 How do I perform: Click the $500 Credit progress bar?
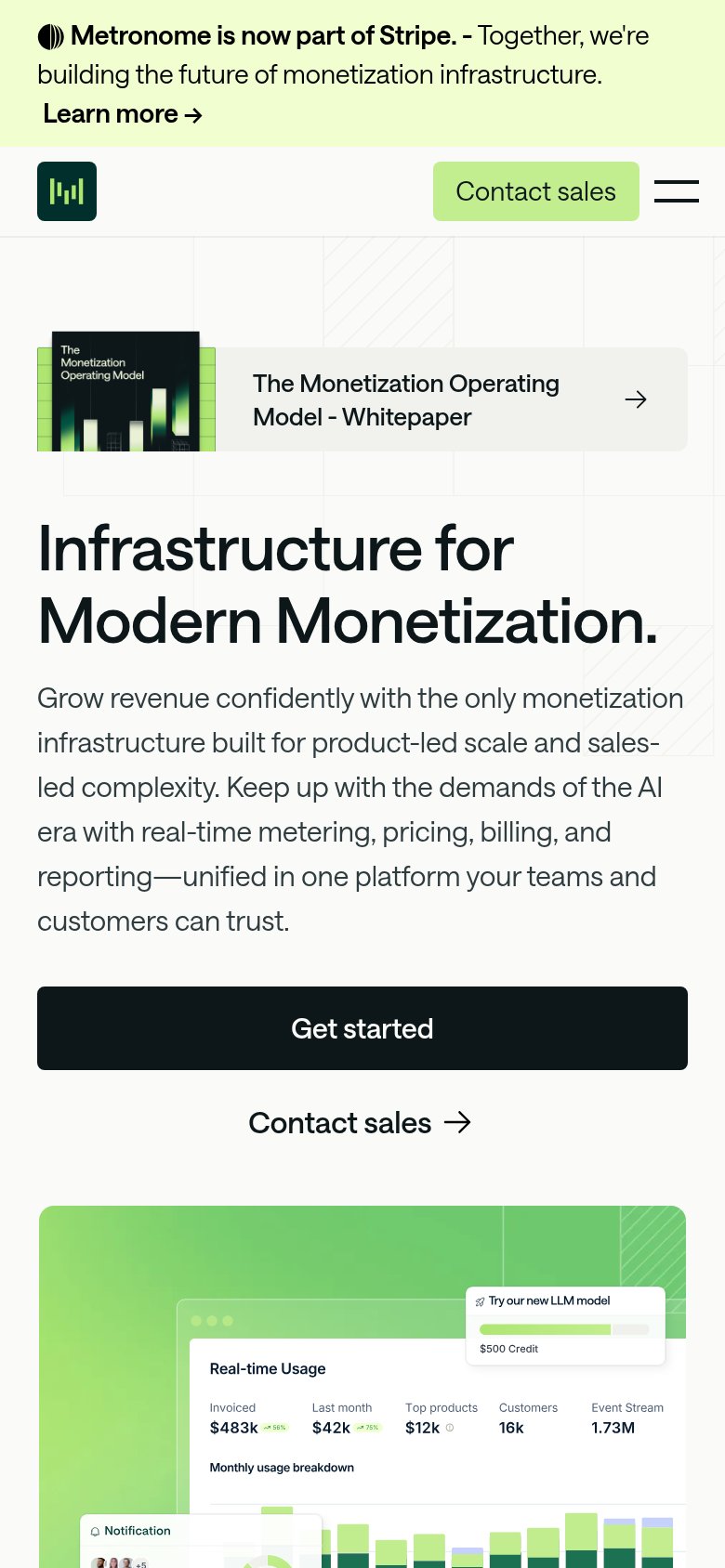(x=564, y=1329)
